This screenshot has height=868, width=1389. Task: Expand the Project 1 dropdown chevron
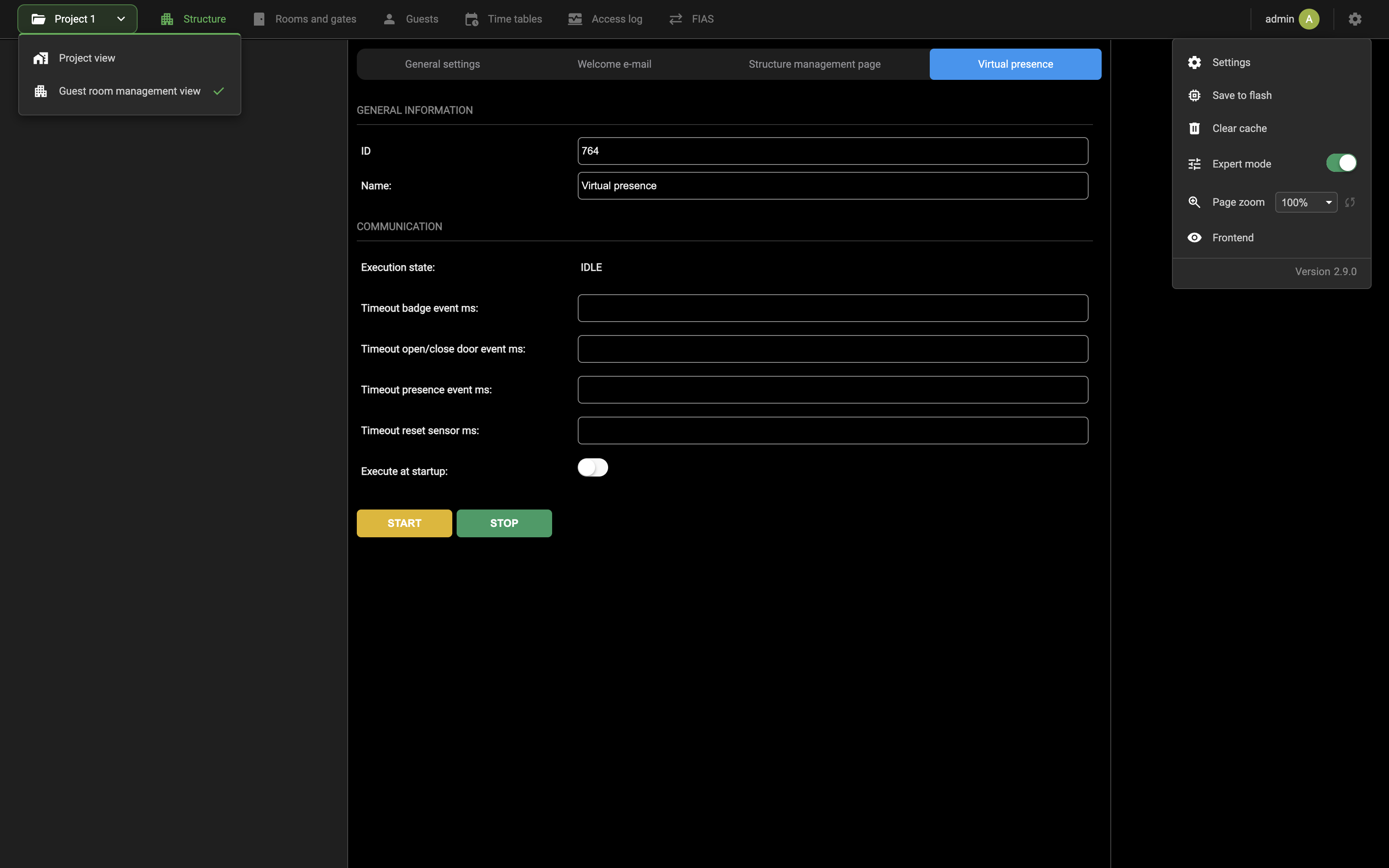click(121, 19)
